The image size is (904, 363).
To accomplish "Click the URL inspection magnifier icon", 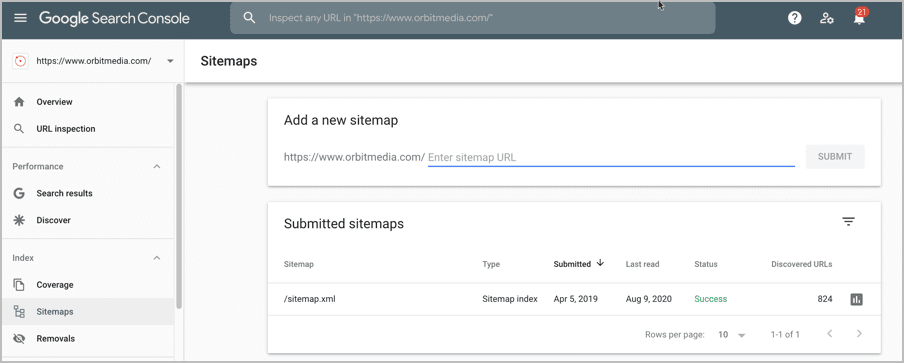I will pyautogui.click(x=19, y=128).
